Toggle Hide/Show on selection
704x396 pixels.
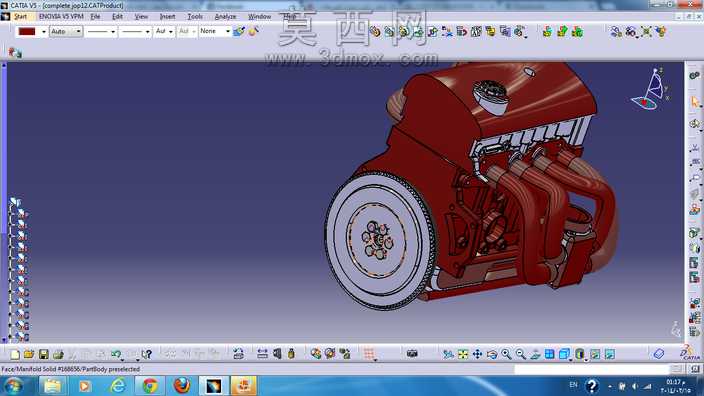point(595,354)
